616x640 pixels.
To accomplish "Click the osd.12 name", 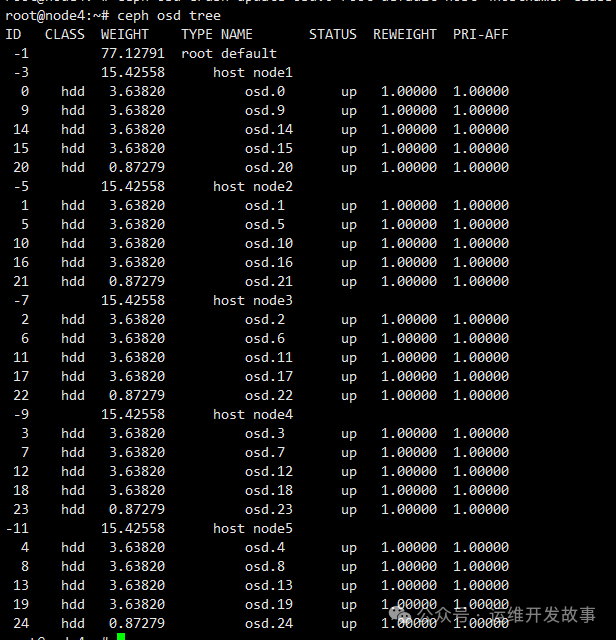I will (x=269, y=471).
